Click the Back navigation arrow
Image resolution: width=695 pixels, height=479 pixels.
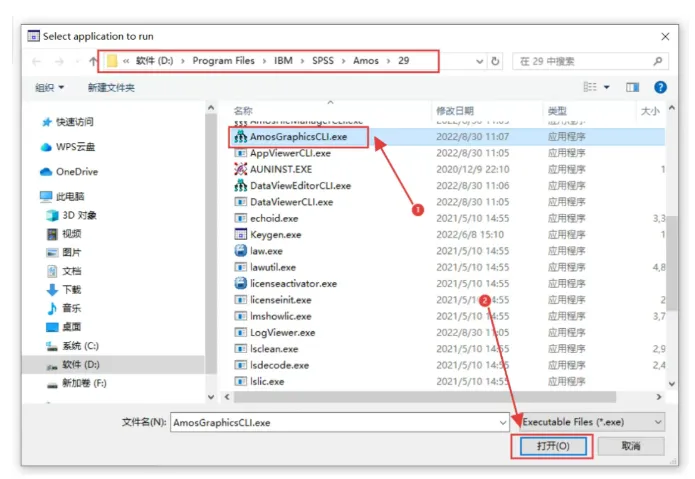[37, 61]
